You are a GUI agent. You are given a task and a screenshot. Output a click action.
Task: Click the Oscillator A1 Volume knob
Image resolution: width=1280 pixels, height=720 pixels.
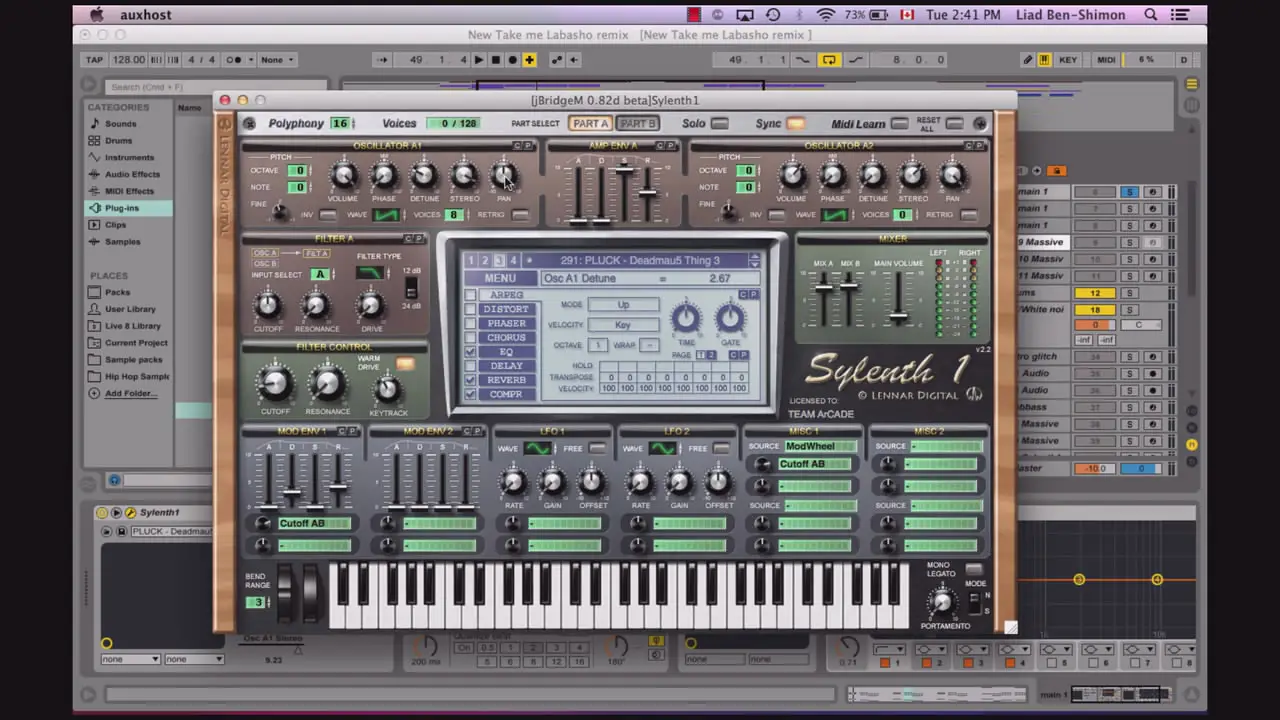tap(343, 176)
